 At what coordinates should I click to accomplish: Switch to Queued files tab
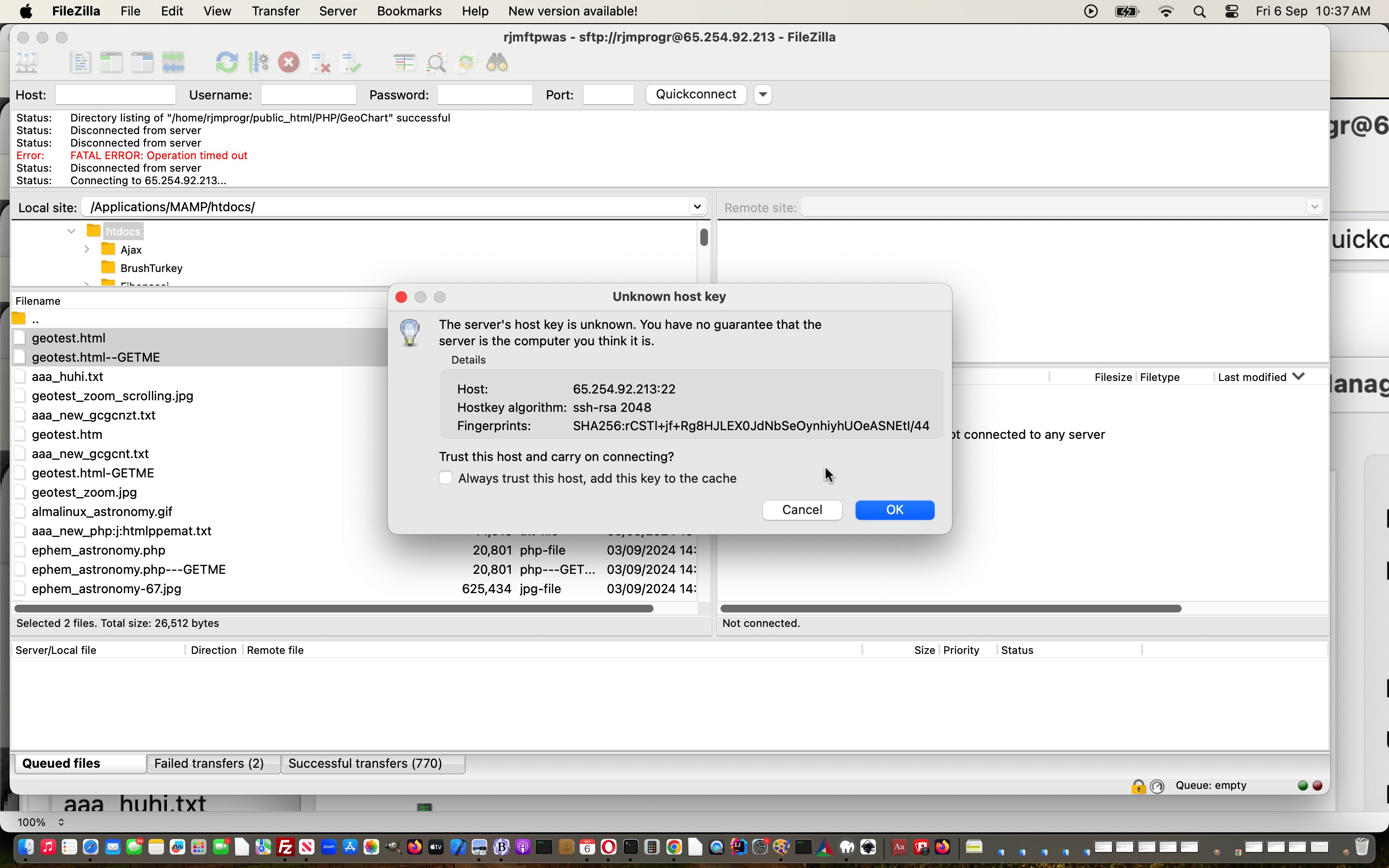pyautogui.click(x=81, y=763)
